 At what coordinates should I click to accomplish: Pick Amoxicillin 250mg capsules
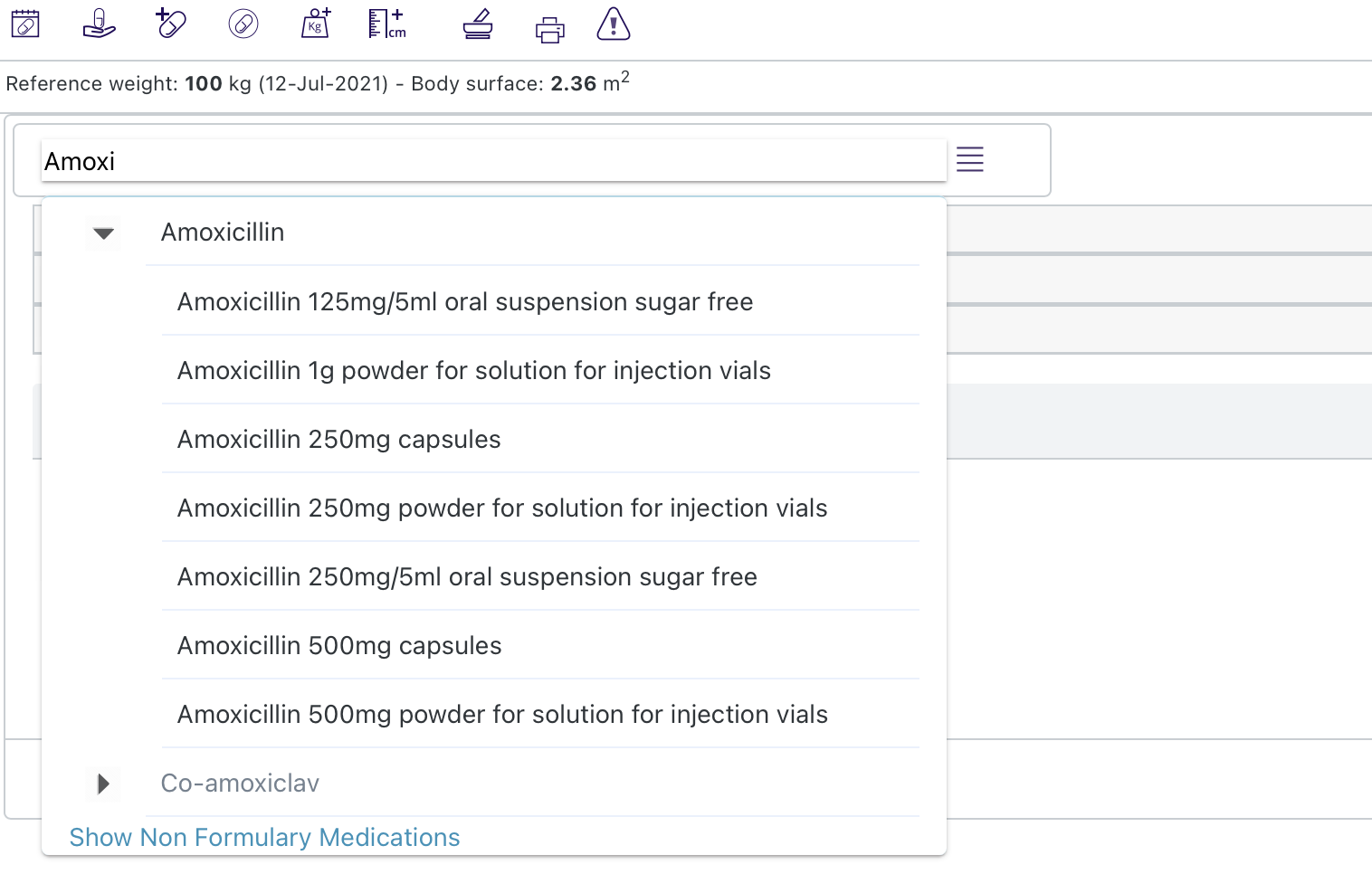(x=338, y=440)
